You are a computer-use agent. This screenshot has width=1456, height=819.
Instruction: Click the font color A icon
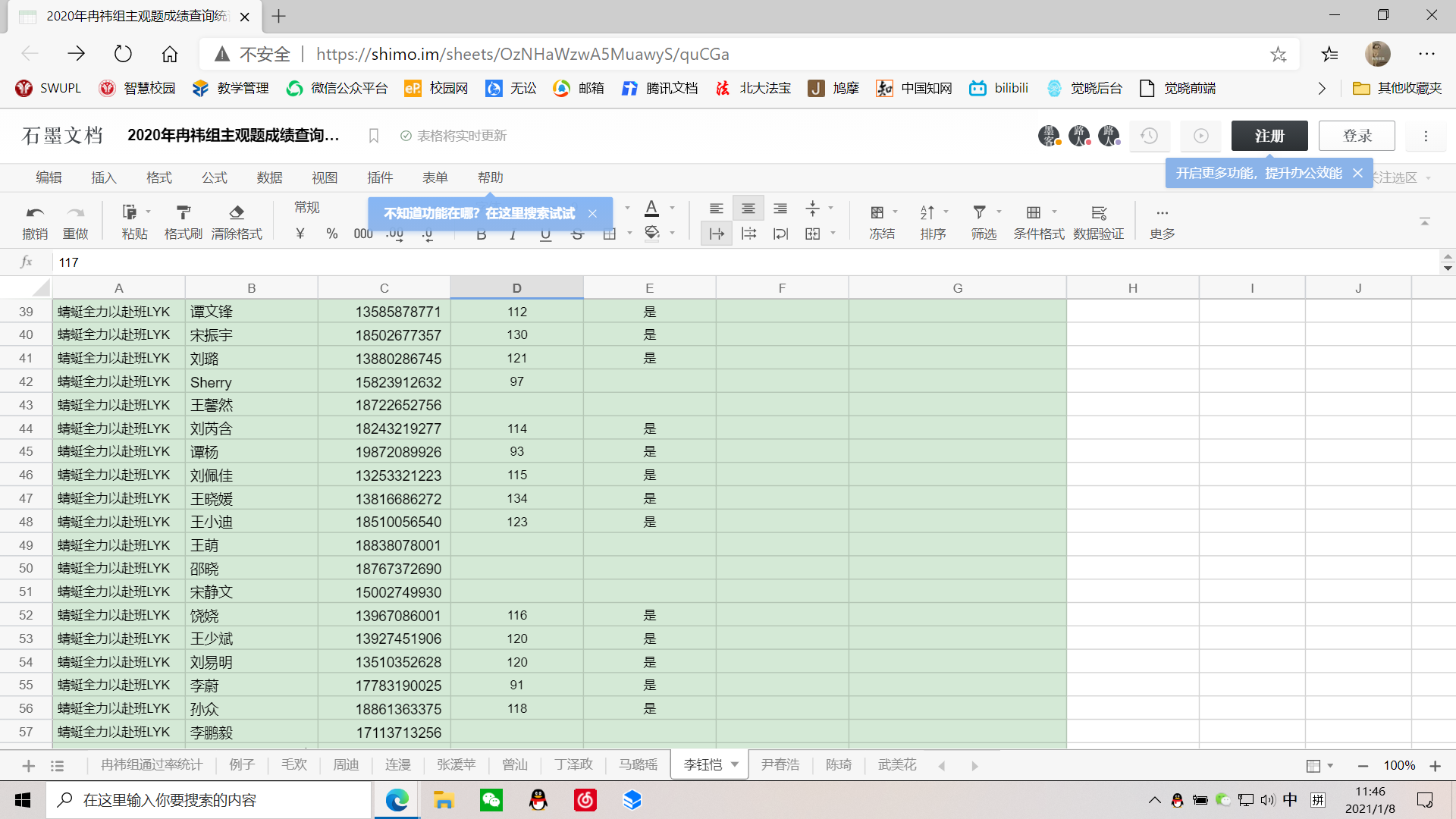point(651,209)
